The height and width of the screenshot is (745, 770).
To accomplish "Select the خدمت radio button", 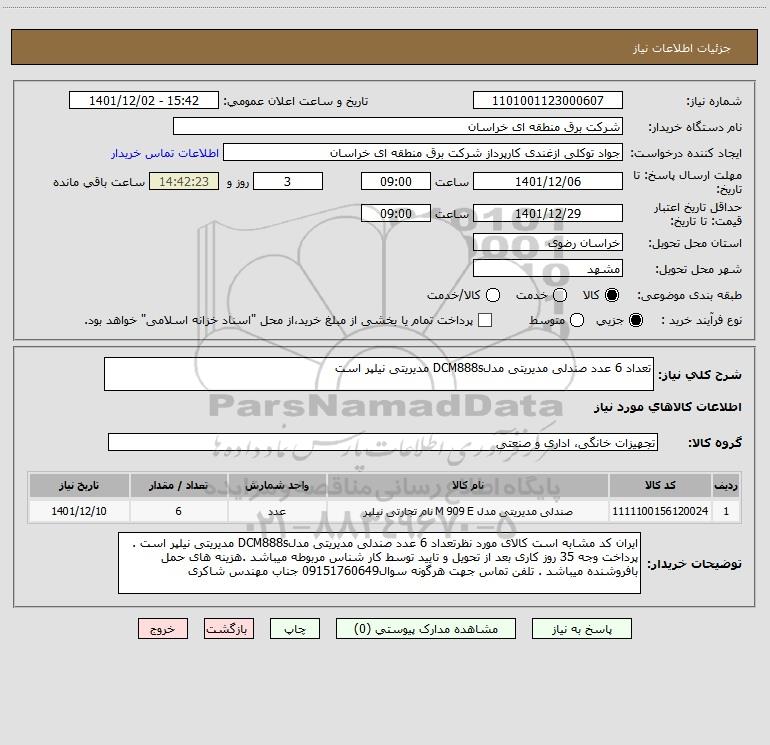I will tap(560, 295).
